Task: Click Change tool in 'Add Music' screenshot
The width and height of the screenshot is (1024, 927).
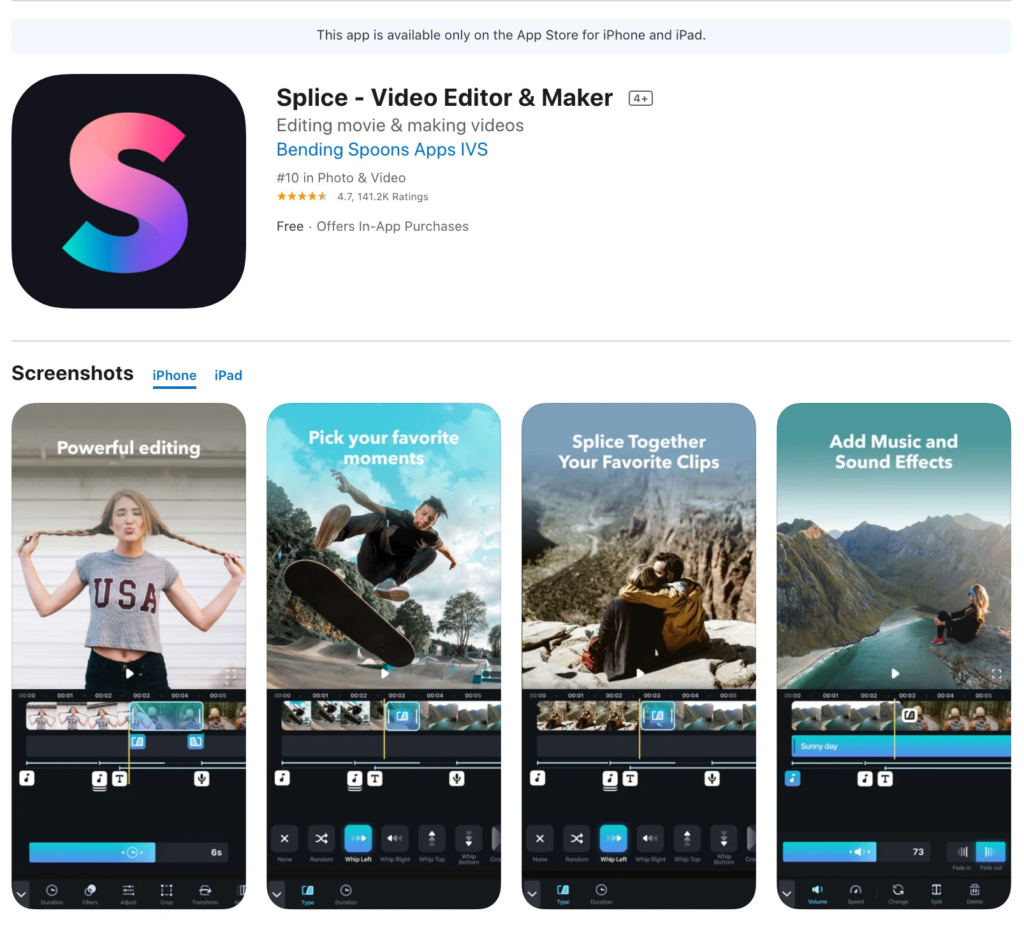Action: [x=898, y=893]
